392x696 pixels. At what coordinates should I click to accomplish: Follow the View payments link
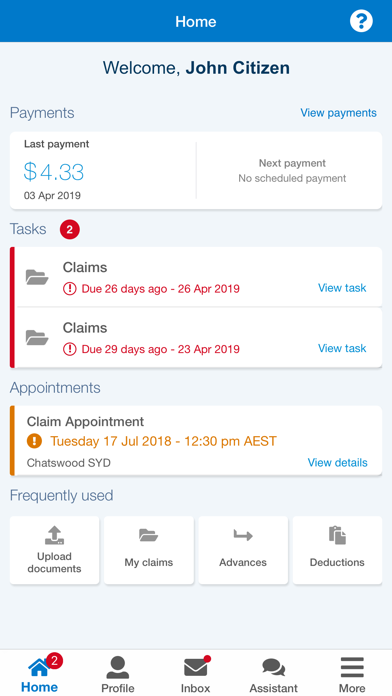coord(338,113)
